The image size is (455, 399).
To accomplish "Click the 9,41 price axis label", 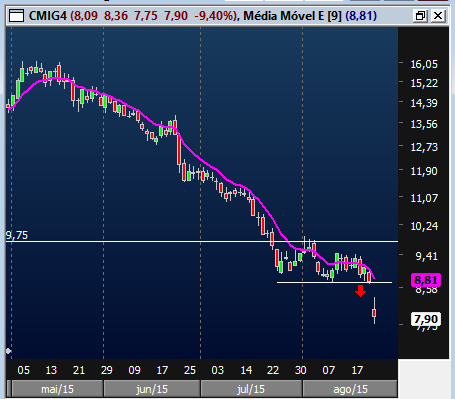I will click(x=426, y=256).
